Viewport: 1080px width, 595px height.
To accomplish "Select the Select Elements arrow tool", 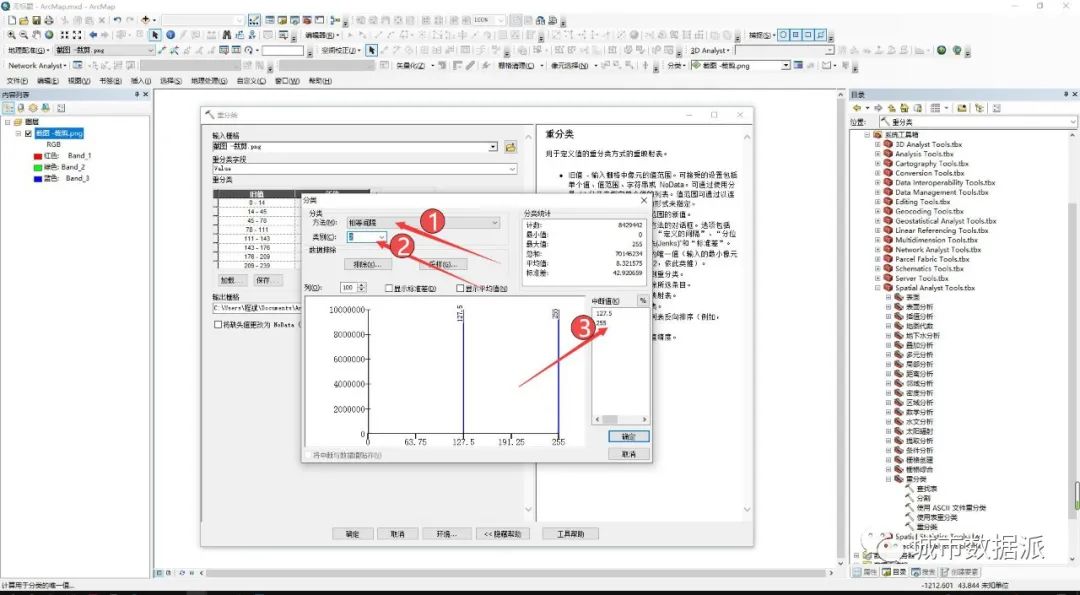I will [x=155, y=35].
